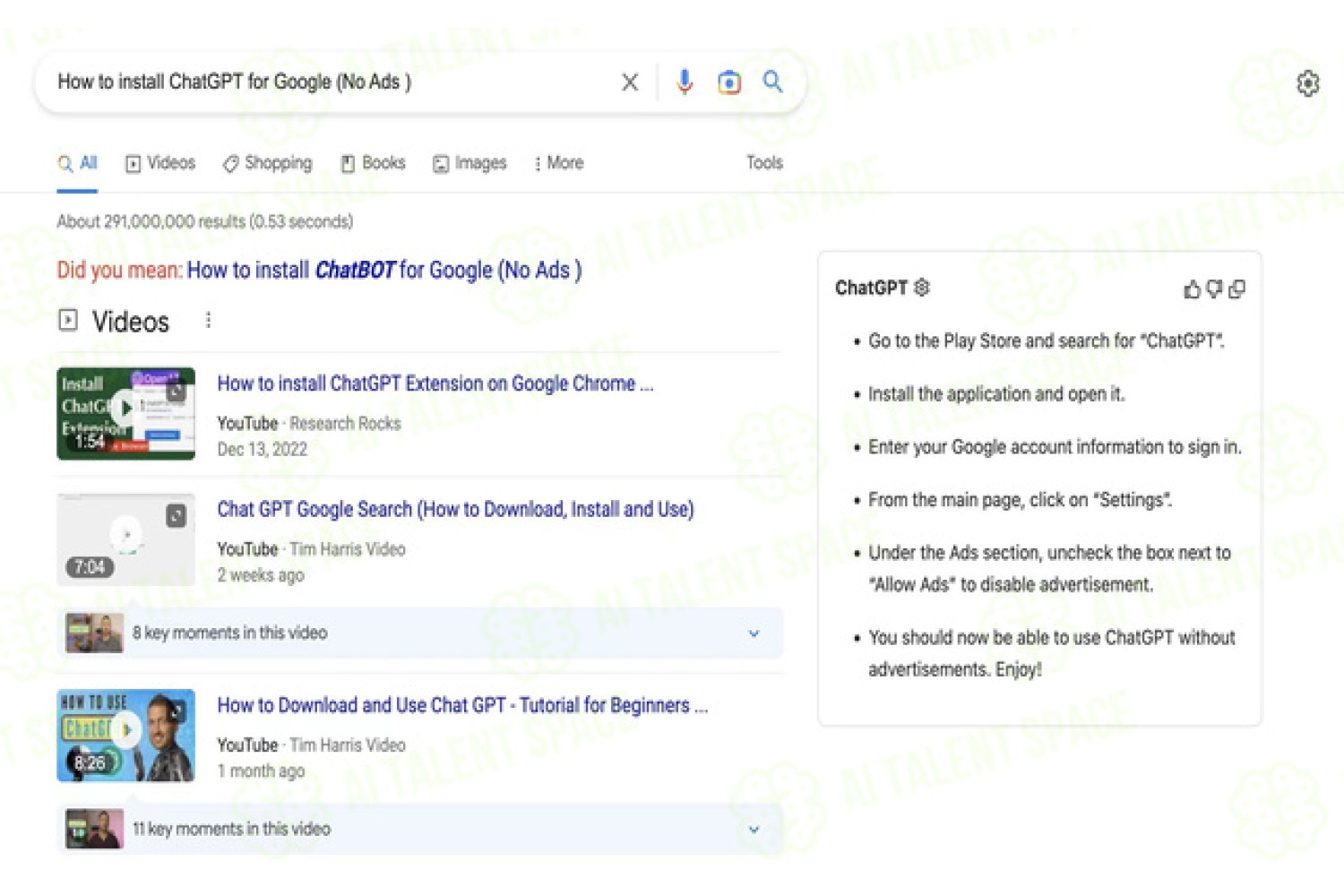The image size is (1344, 896).
Task: Click the 'Go to the Play Store' bullet
Action: [1046, 341]
